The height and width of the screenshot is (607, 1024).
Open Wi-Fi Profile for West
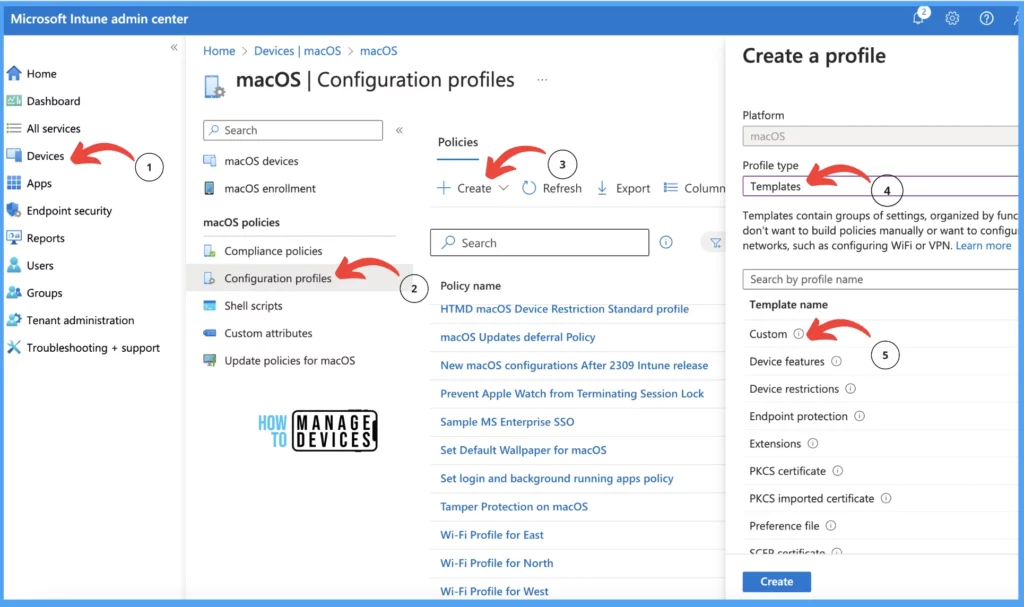pos(494,591)
